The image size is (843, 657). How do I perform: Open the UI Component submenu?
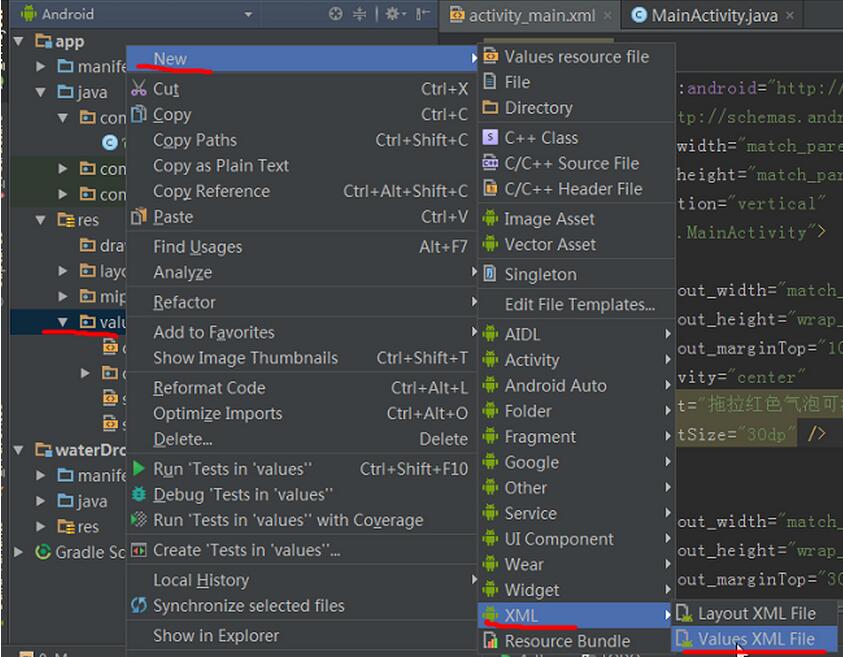point(576,539)
